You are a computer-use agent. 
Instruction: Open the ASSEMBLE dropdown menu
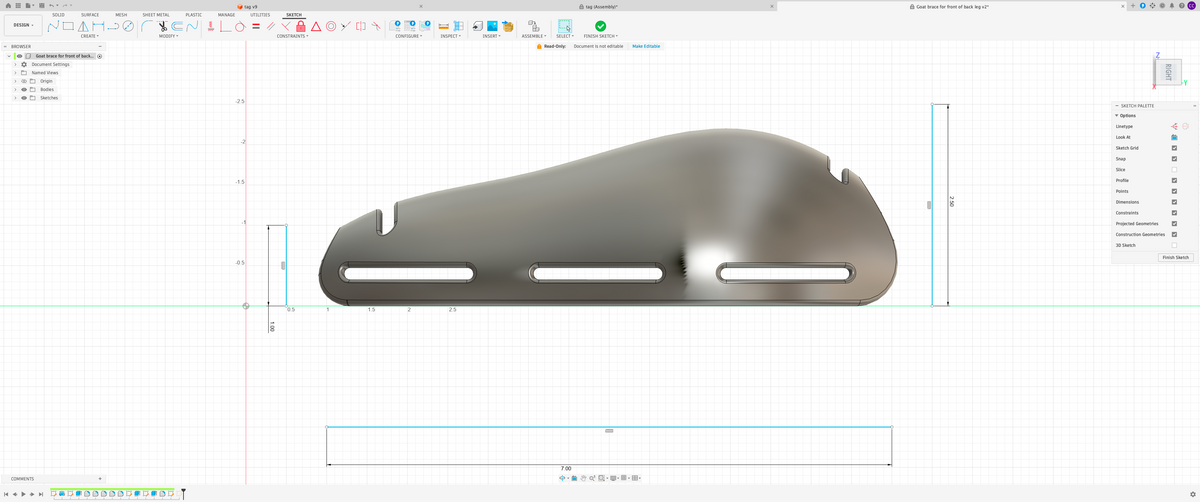[534, 36]
